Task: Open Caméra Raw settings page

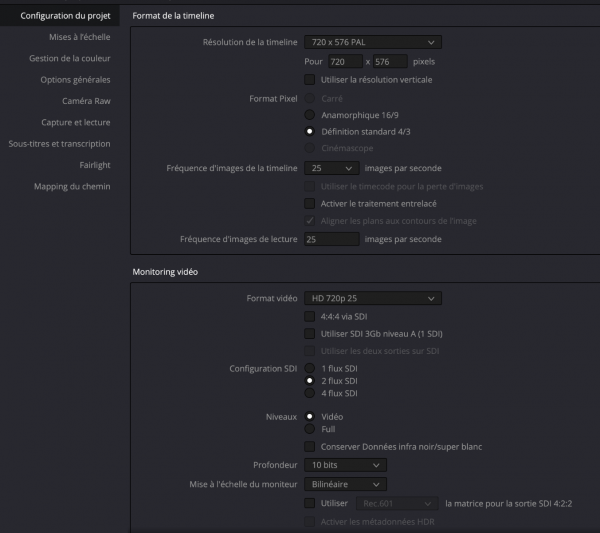Action: pyautogui.click(x=86, y=101)
